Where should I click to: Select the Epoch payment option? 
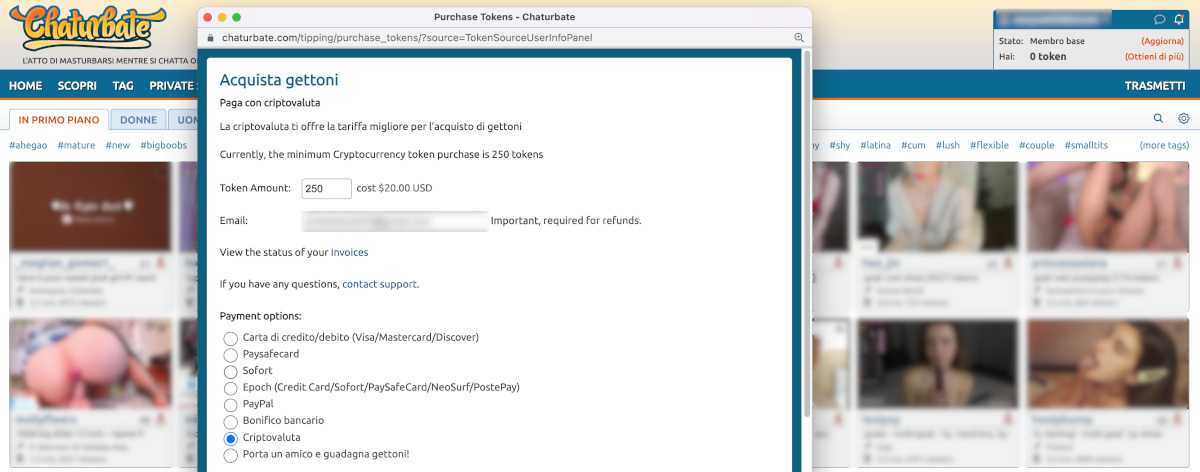point(231,388)
